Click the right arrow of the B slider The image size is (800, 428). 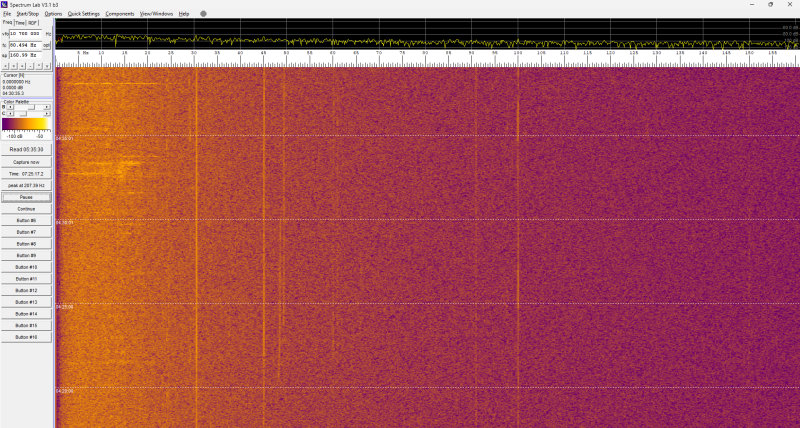click(x=46, y=107)
